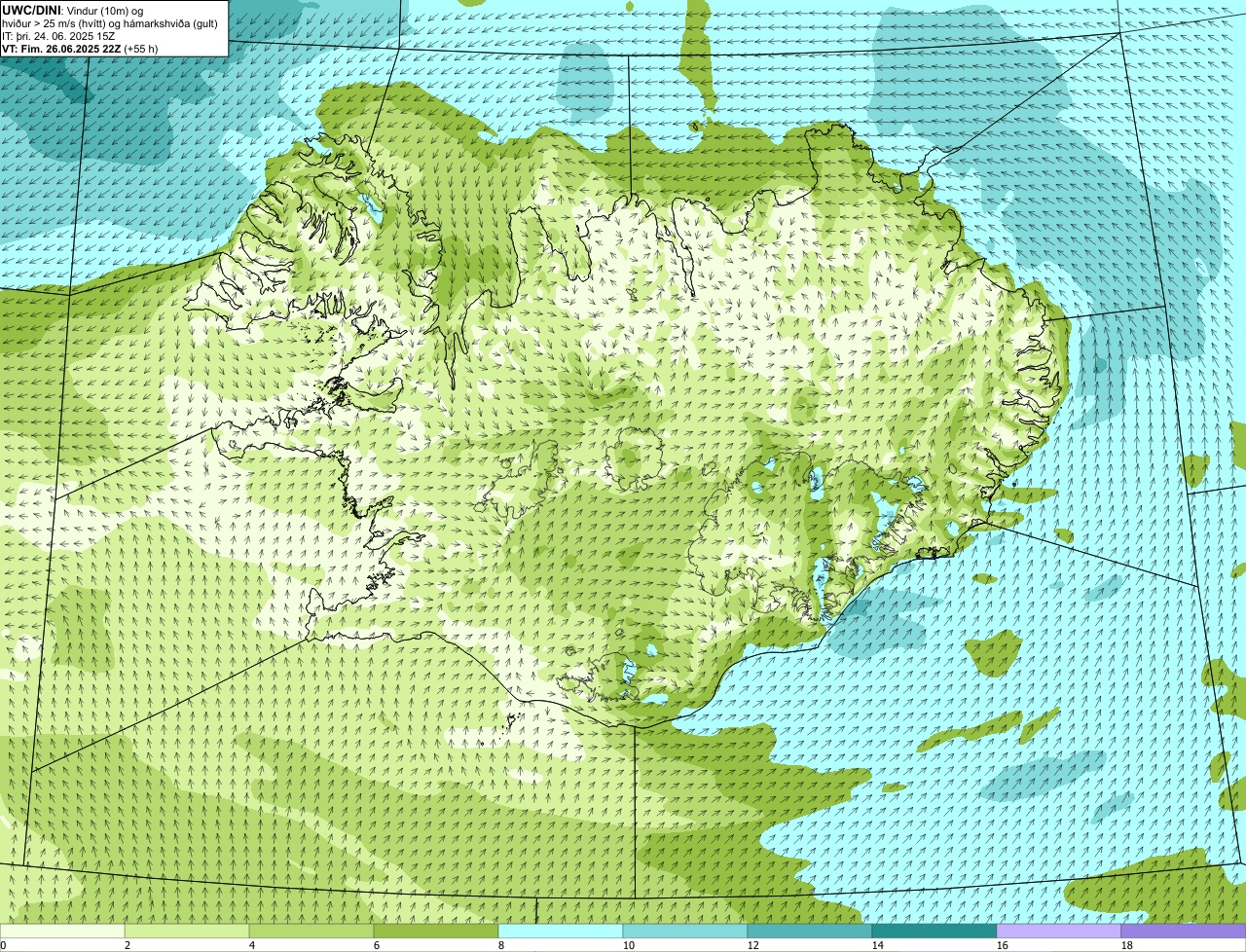Click the legend tick label "16"
Viewport: 1246px width, 952px height.
[x=1003, y=945]
